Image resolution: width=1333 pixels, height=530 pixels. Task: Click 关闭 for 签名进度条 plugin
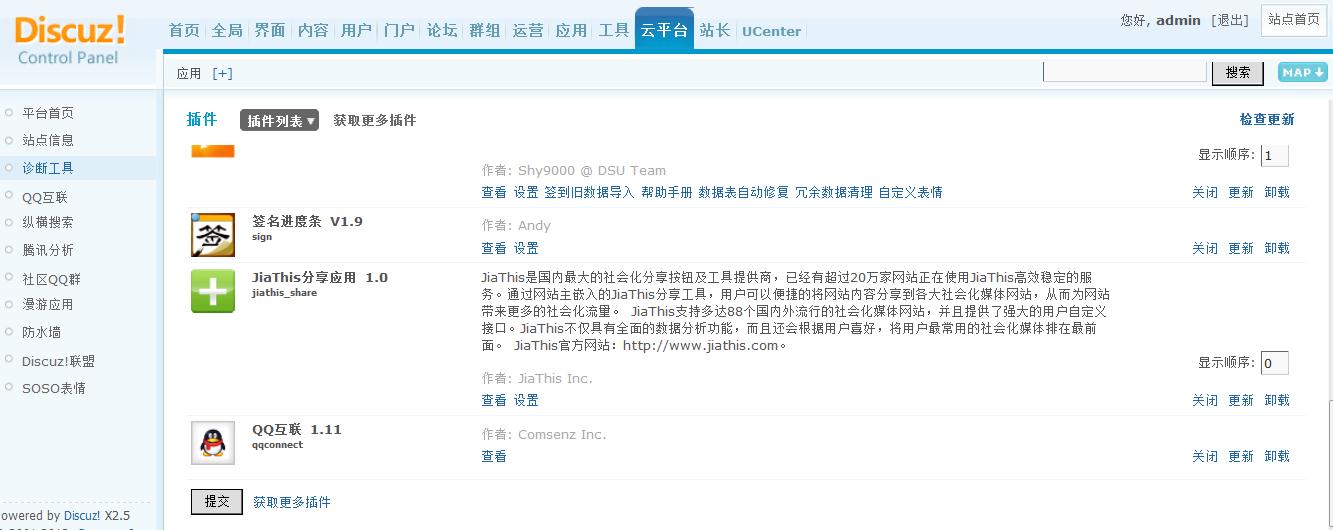point(1205,248)
